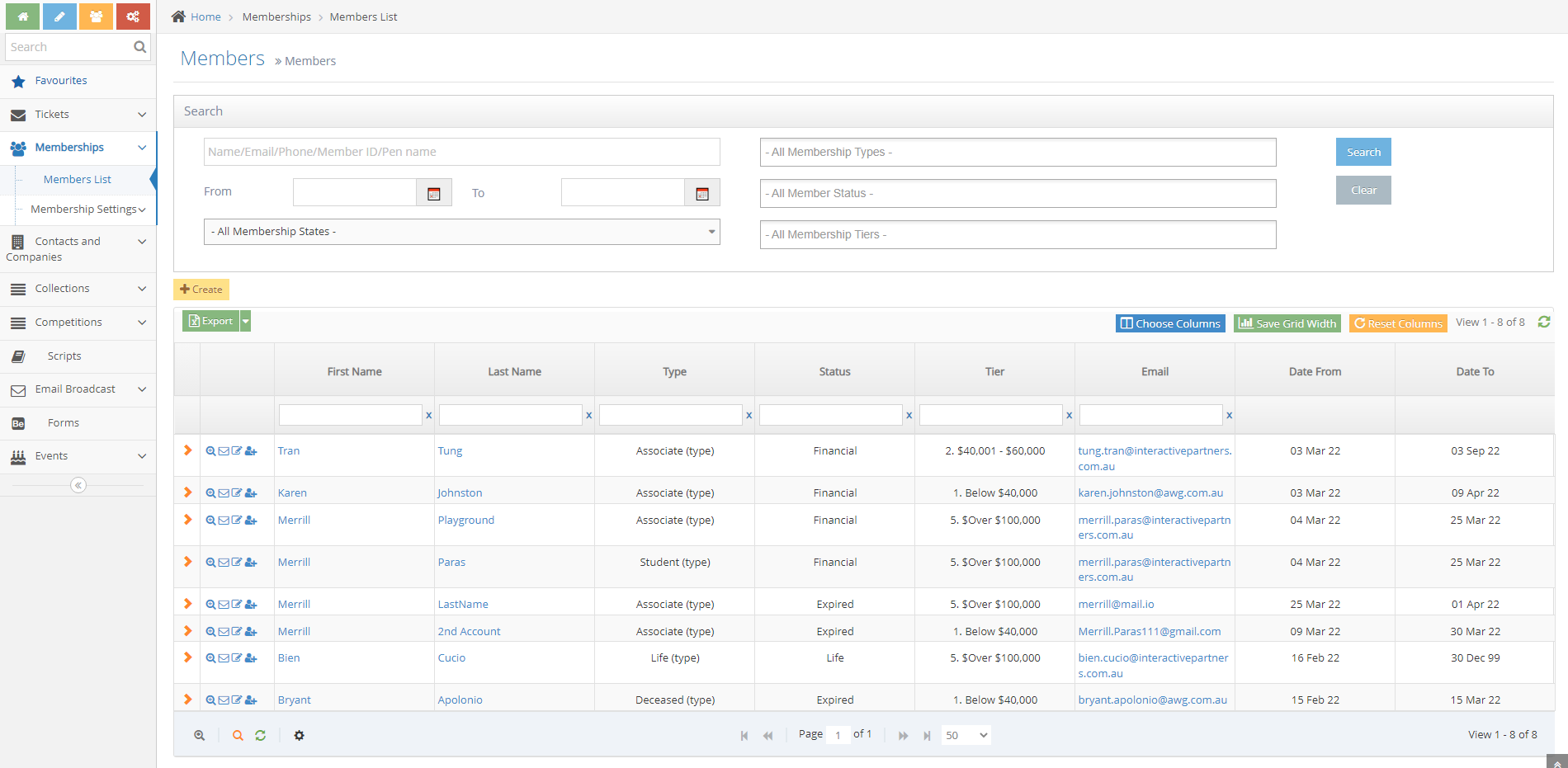Go to next page of grid

pyautogui.click(x=903, y=736)
